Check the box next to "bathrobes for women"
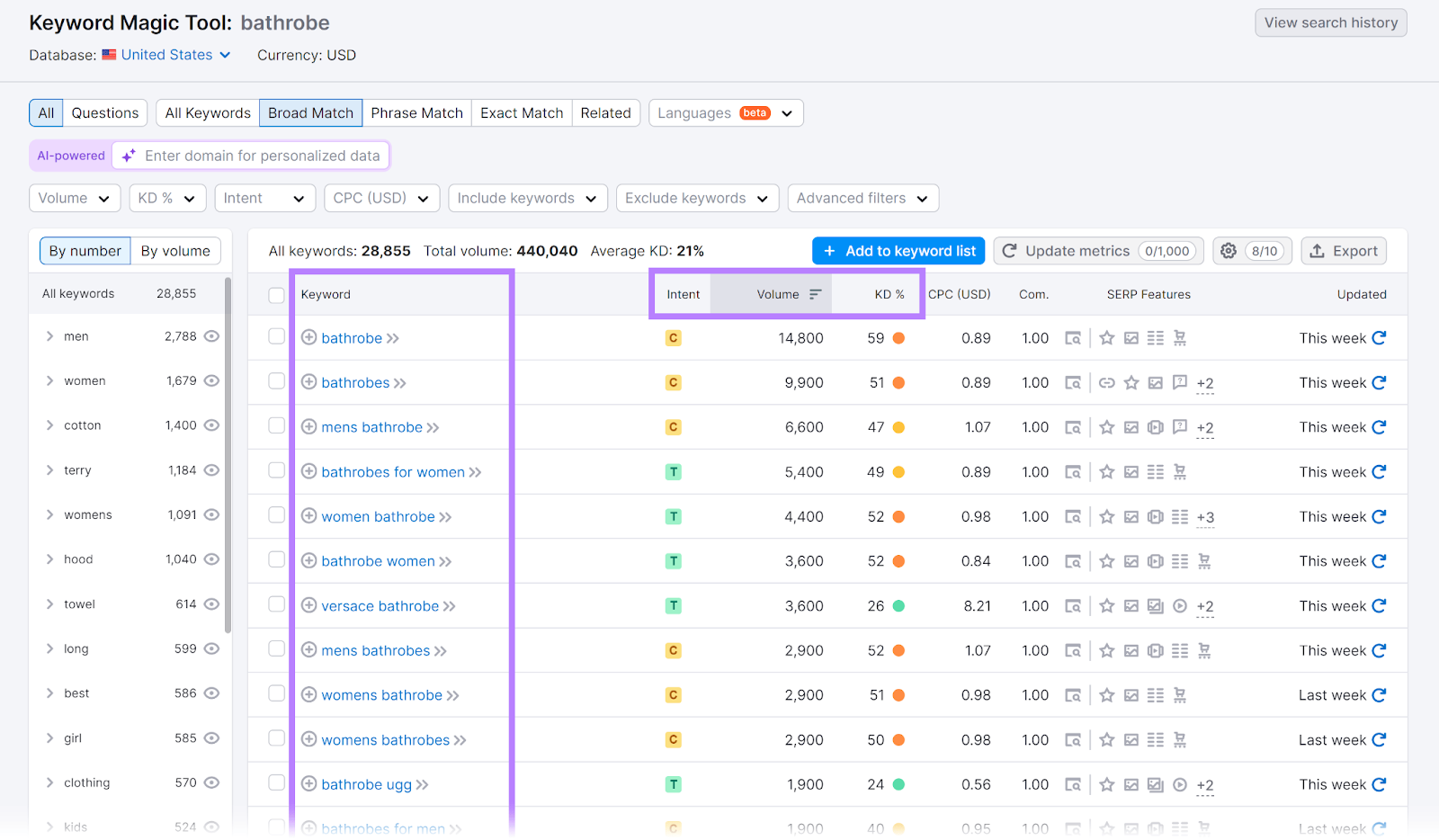This screenshot has width=1439, height=840. tap(276, 471)
